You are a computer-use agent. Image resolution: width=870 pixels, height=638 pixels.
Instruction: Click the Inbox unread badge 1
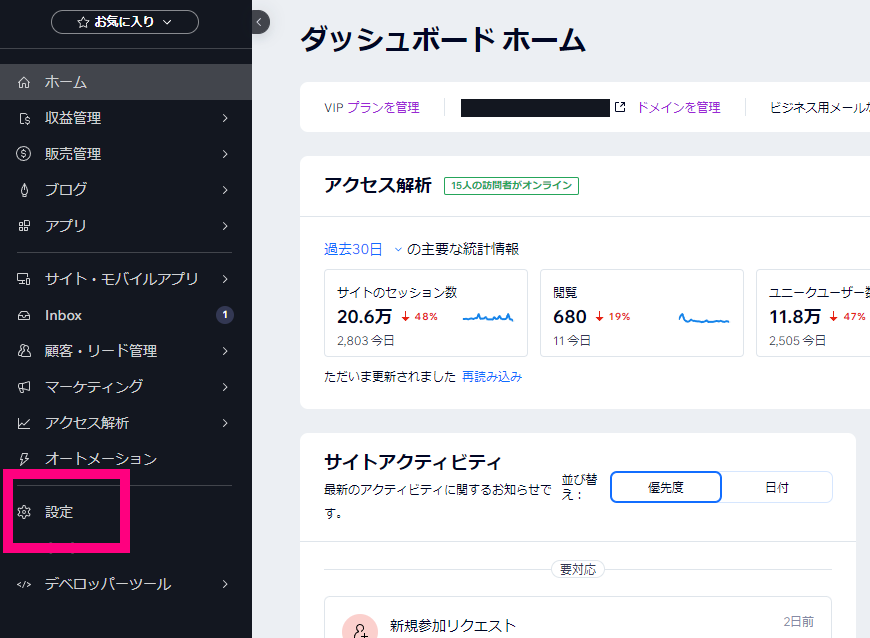click(225, 315)
